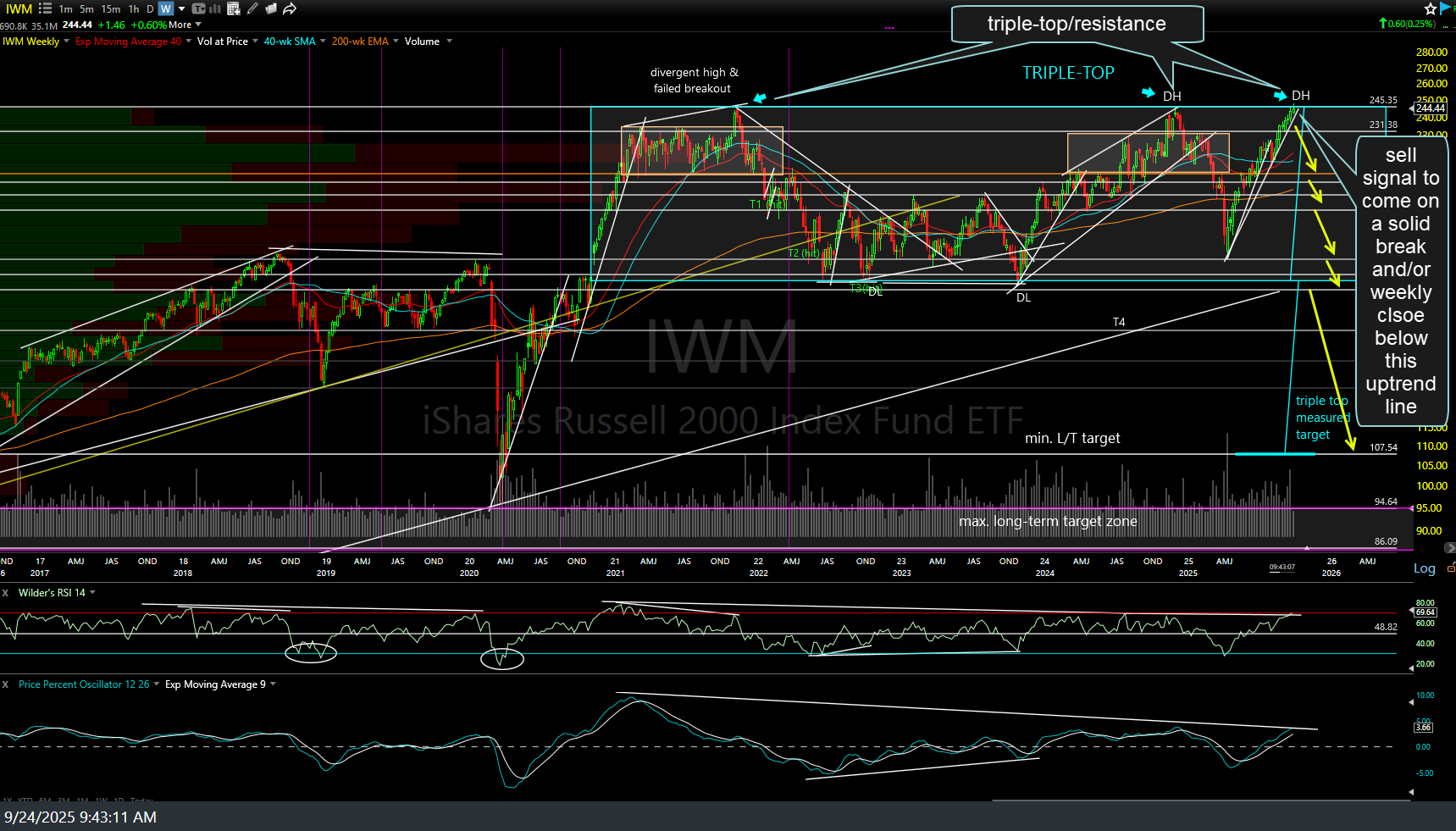Open the calculator/spreadsheet icon in the toolbar
Image resolution: width=1456 pixels, height=831 pixels.
pyautogui.click(x=232, y=8)
